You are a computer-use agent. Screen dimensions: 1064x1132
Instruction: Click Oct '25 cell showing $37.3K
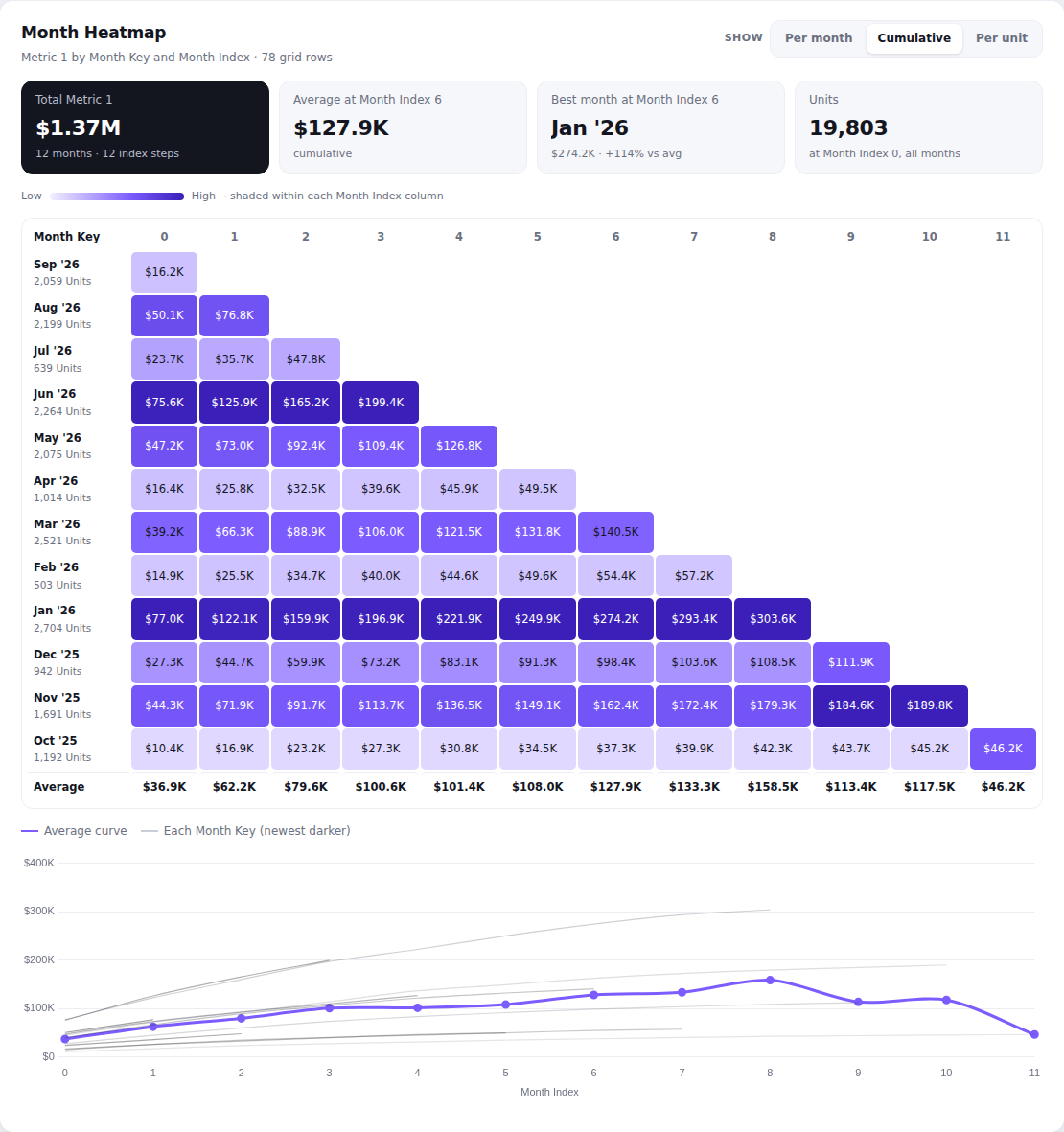[x=615, y=749]
